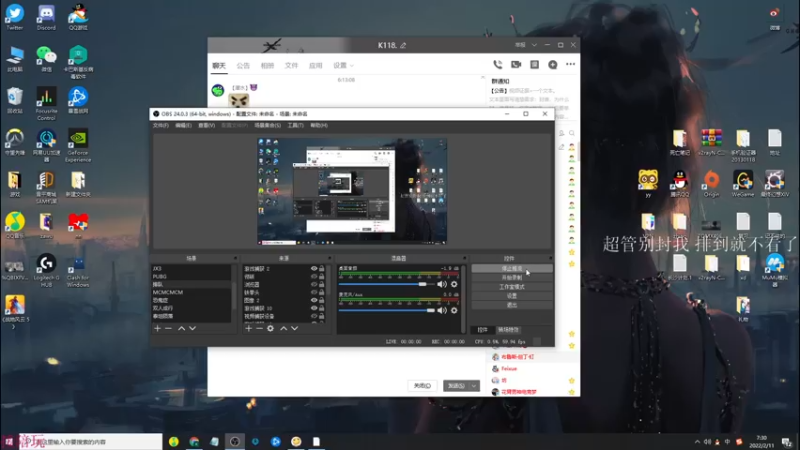Add a new source with the plus icon

coord(248,329)
